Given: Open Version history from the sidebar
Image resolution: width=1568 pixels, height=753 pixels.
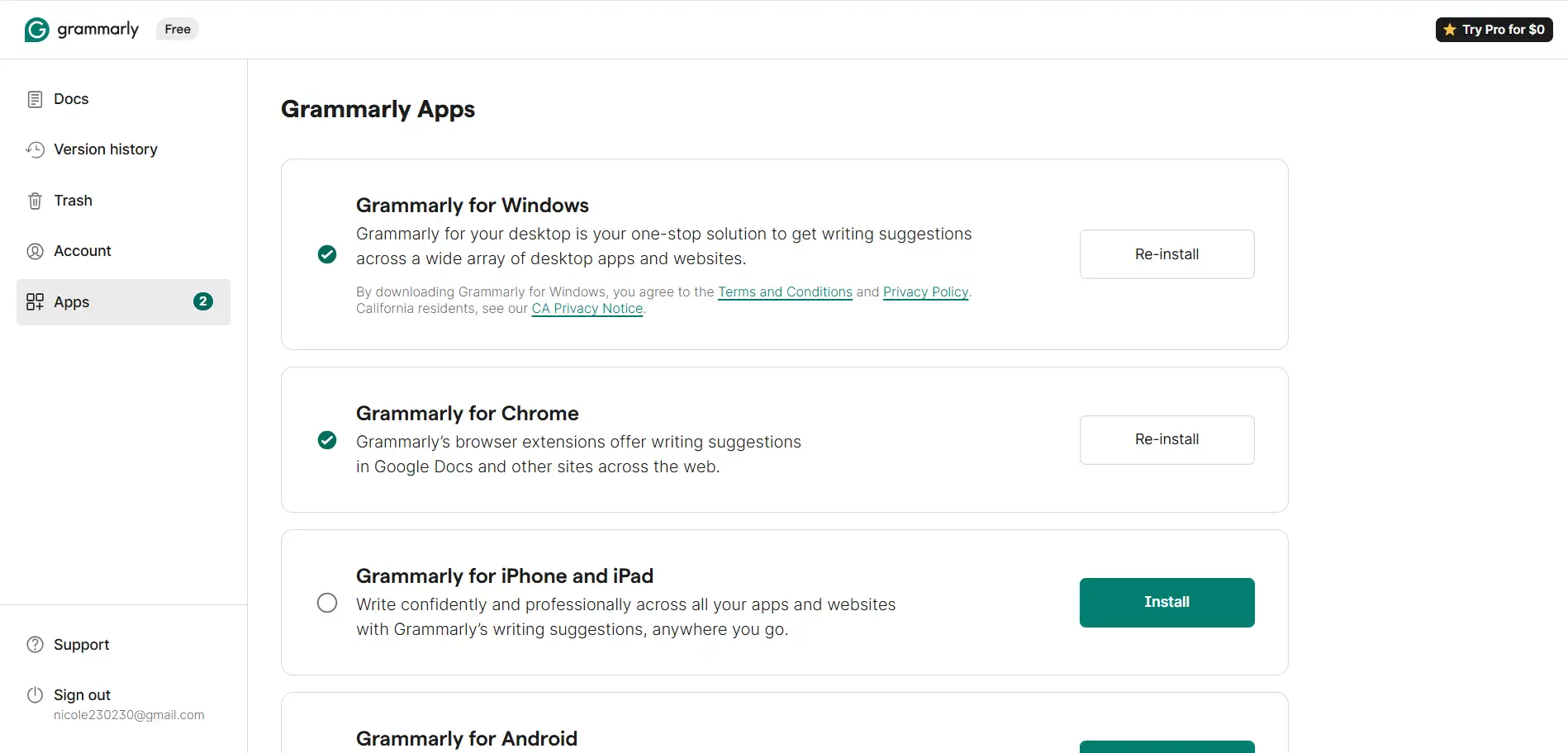Looking at the screenshot, I should coord(105,149).
